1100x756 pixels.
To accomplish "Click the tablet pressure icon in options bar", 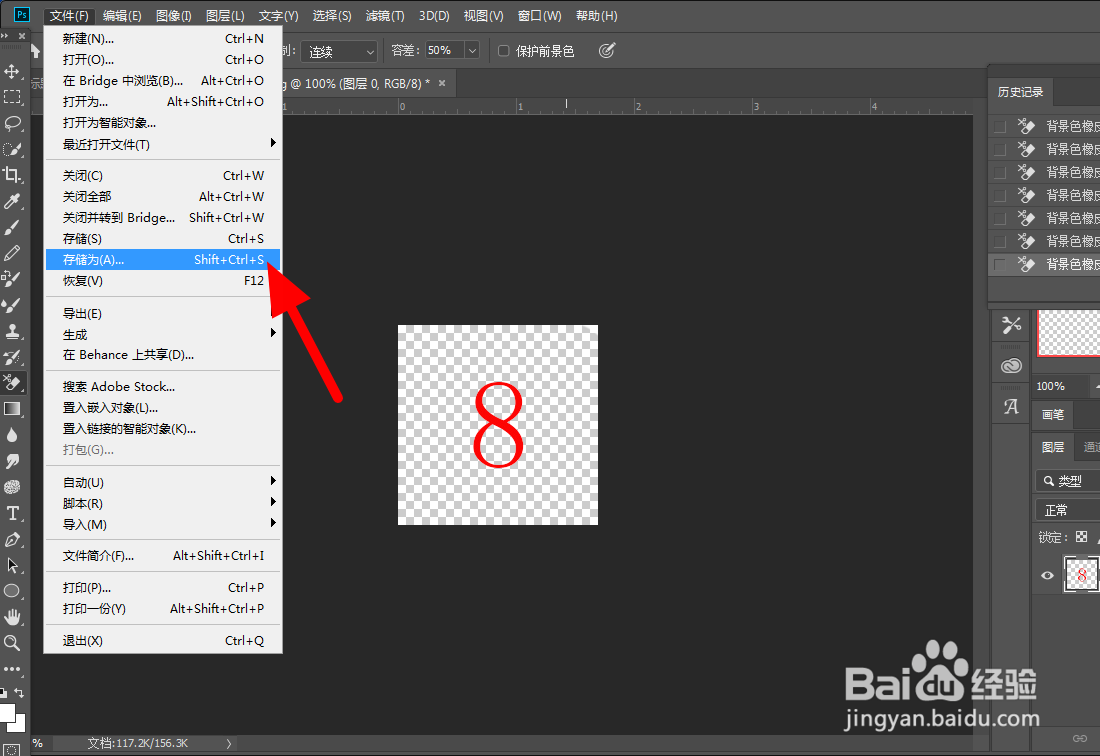I will [607, 50].
